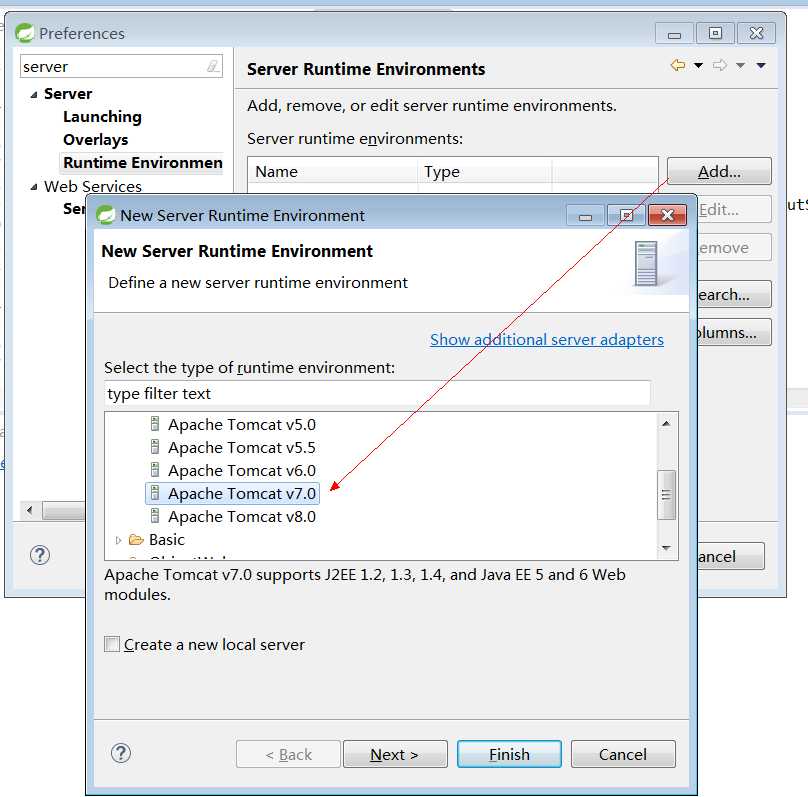Image resolution: width=808 pixels, height=797 pixels.
Task: Select Runtime Environments preferences page
Action: click(142, 163)
